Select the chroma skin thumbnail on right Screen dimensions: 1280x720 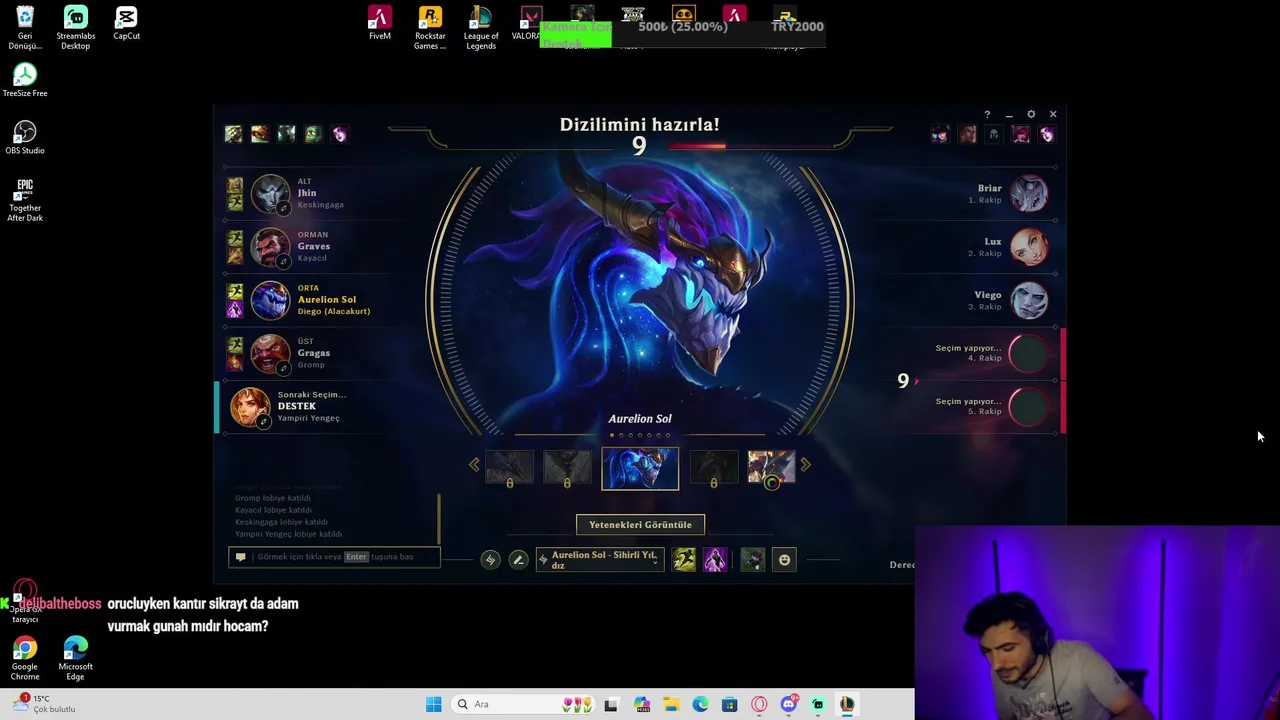[x=771, y=468]
